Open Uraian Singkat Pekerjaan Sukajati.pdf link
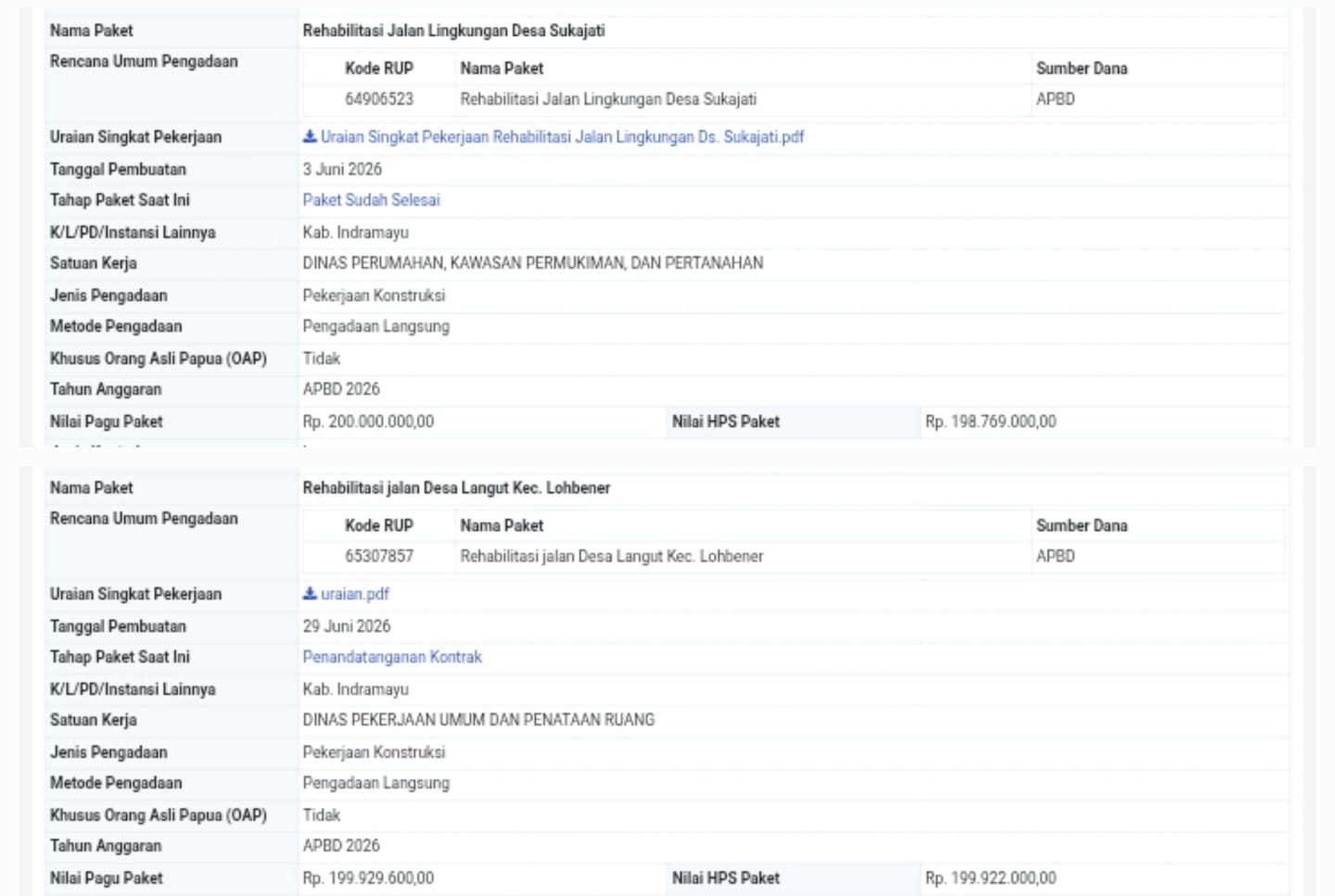The width and height of the screenshot is (1335, 896). coord(562,137)
